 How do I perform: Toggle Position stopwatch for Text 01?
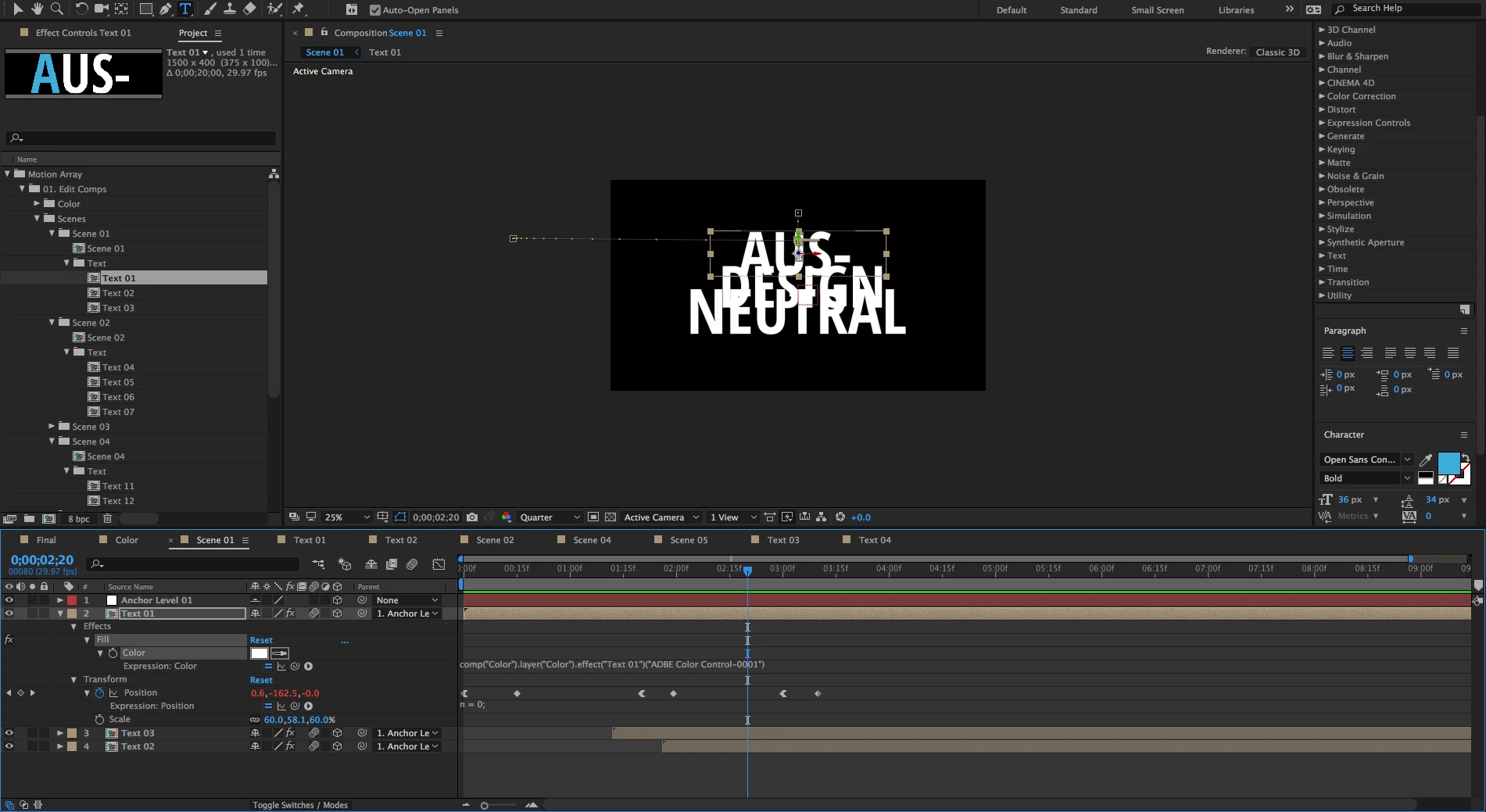pyautogui.click(x=99, y=692)
